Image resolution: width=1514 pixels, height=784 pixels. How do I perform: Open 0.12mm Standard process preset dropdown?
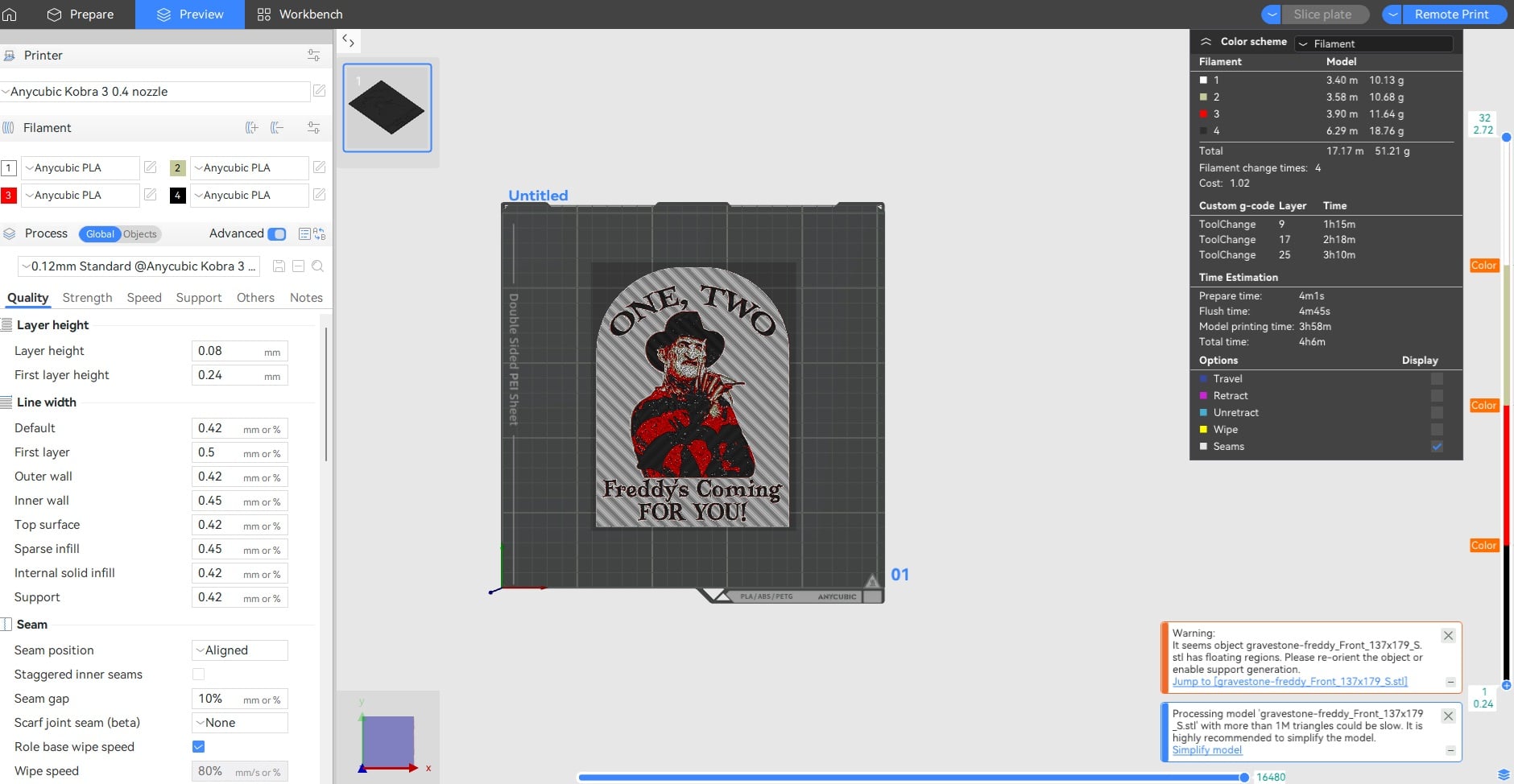coord(139,266)
